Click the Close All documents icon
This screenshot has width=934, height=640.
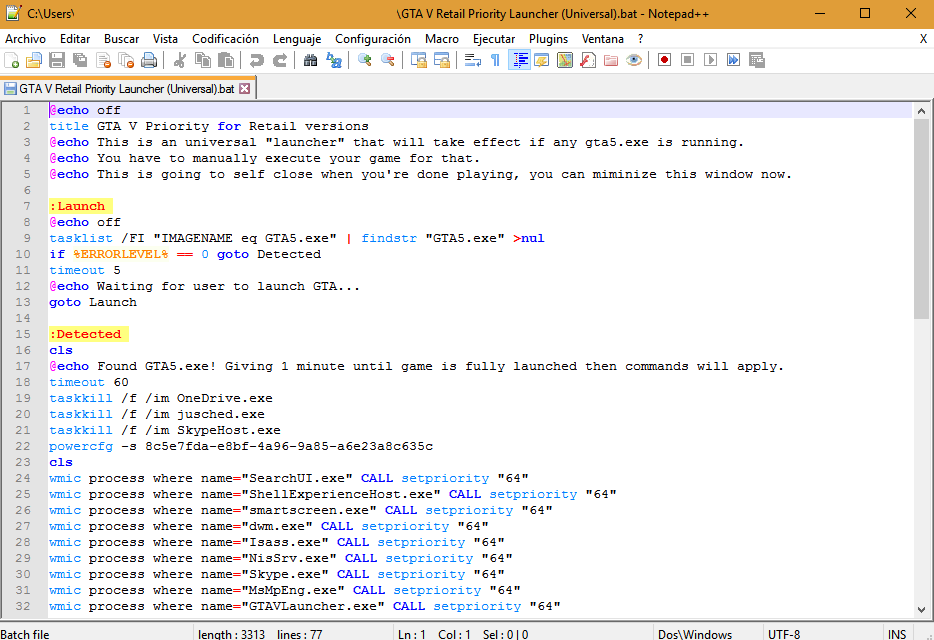click(126, 60)
